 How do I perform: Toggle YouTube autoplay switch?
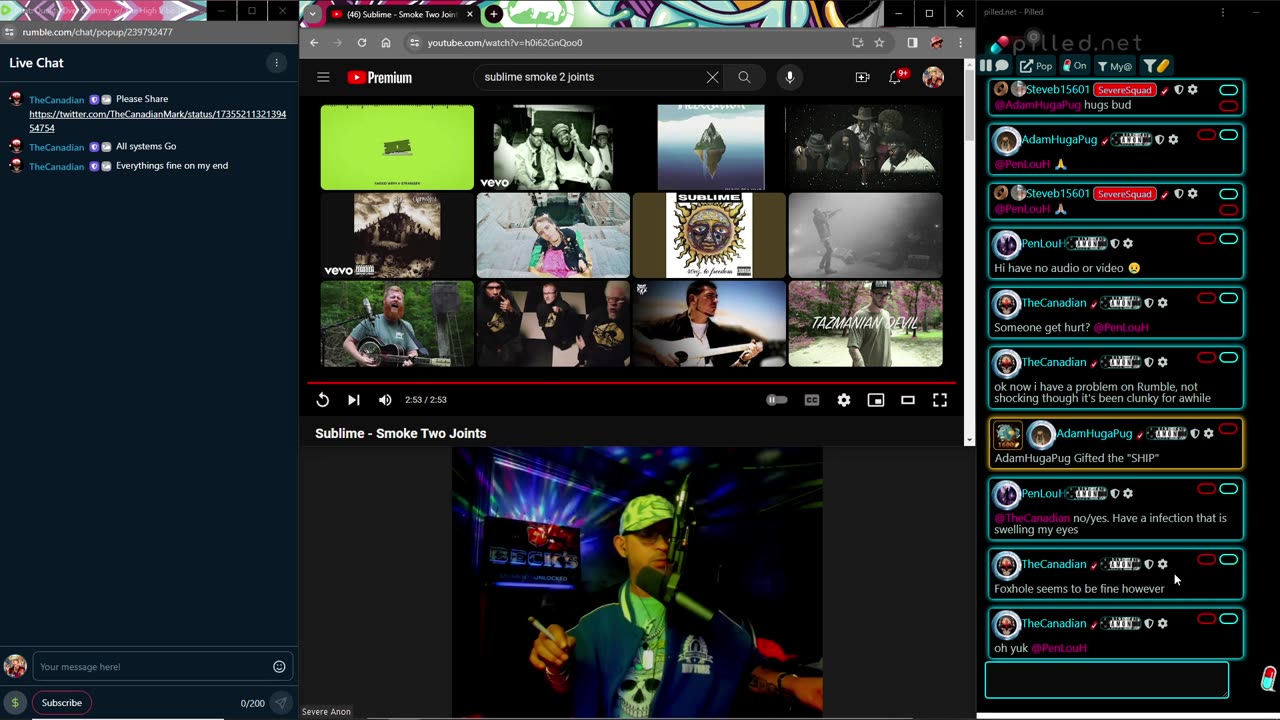tap(776, 400)
